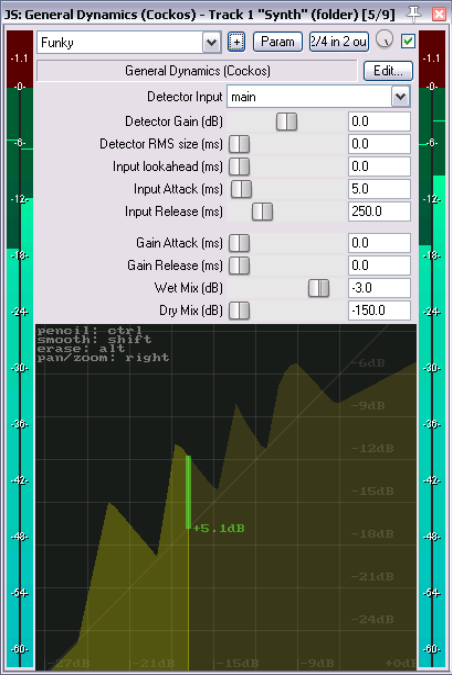452x675 pixels.
Task: Click the left input level meter
Action: coord(20,349)
